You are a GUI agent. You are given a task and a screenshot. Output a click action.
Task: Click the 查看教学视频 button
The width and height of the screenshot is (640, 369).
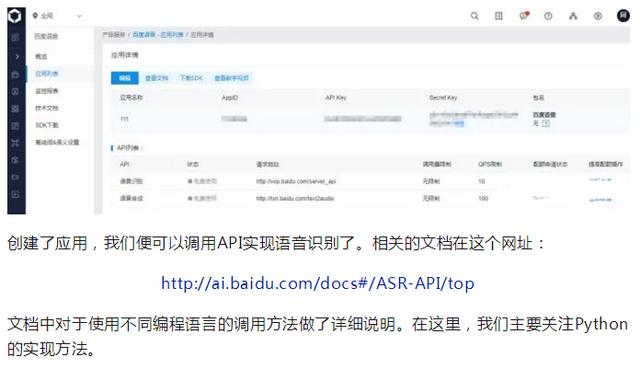click(x=231, y=78)
